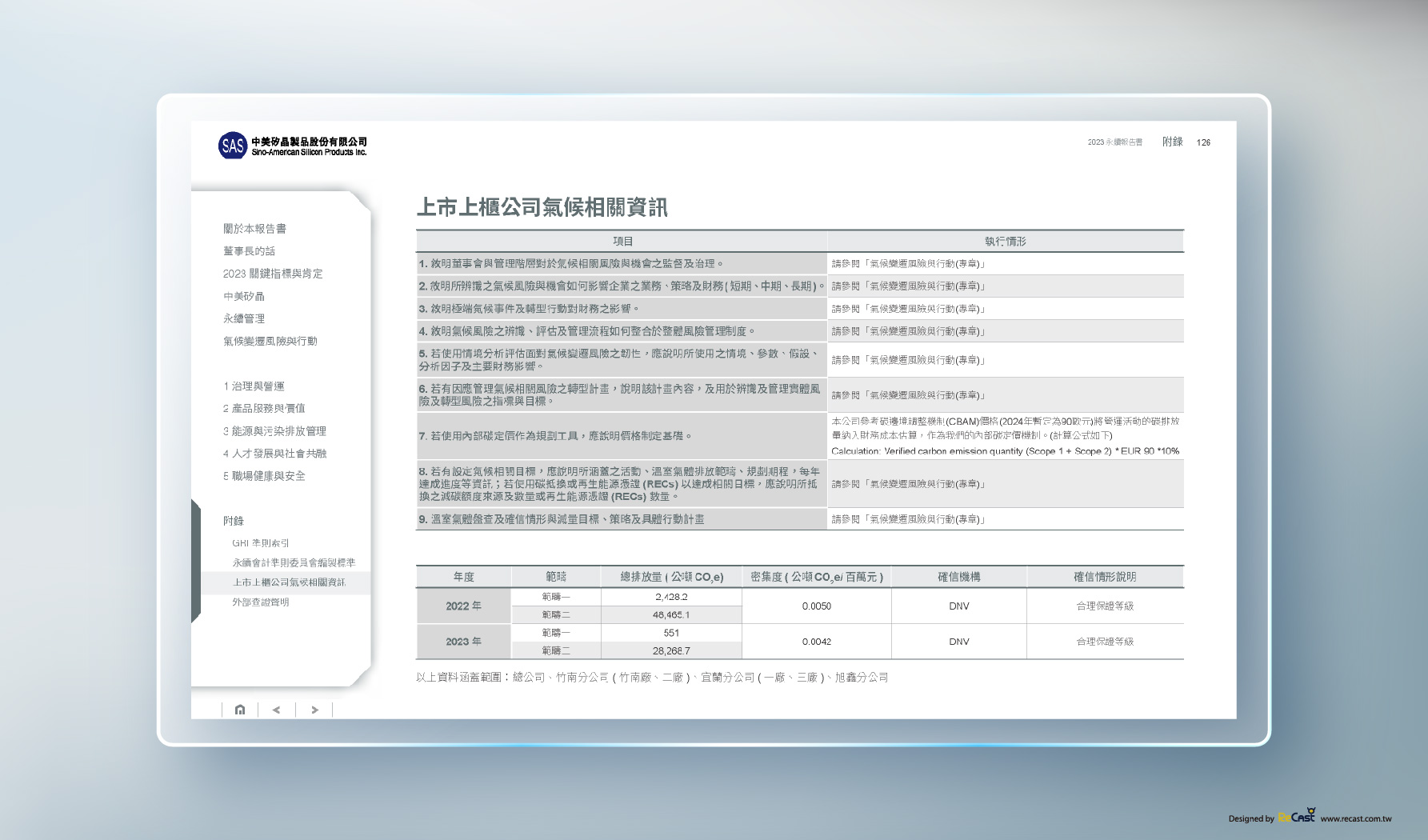
Task: Select 附錄 heading in sidebar
Action: (x=234, y=521)
